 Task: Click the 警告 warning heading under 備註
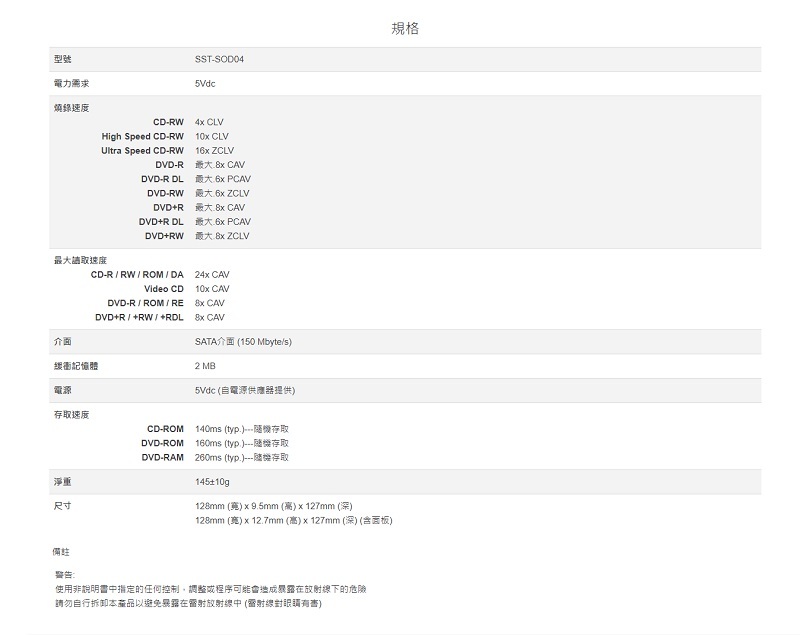(x=65, y=575)
